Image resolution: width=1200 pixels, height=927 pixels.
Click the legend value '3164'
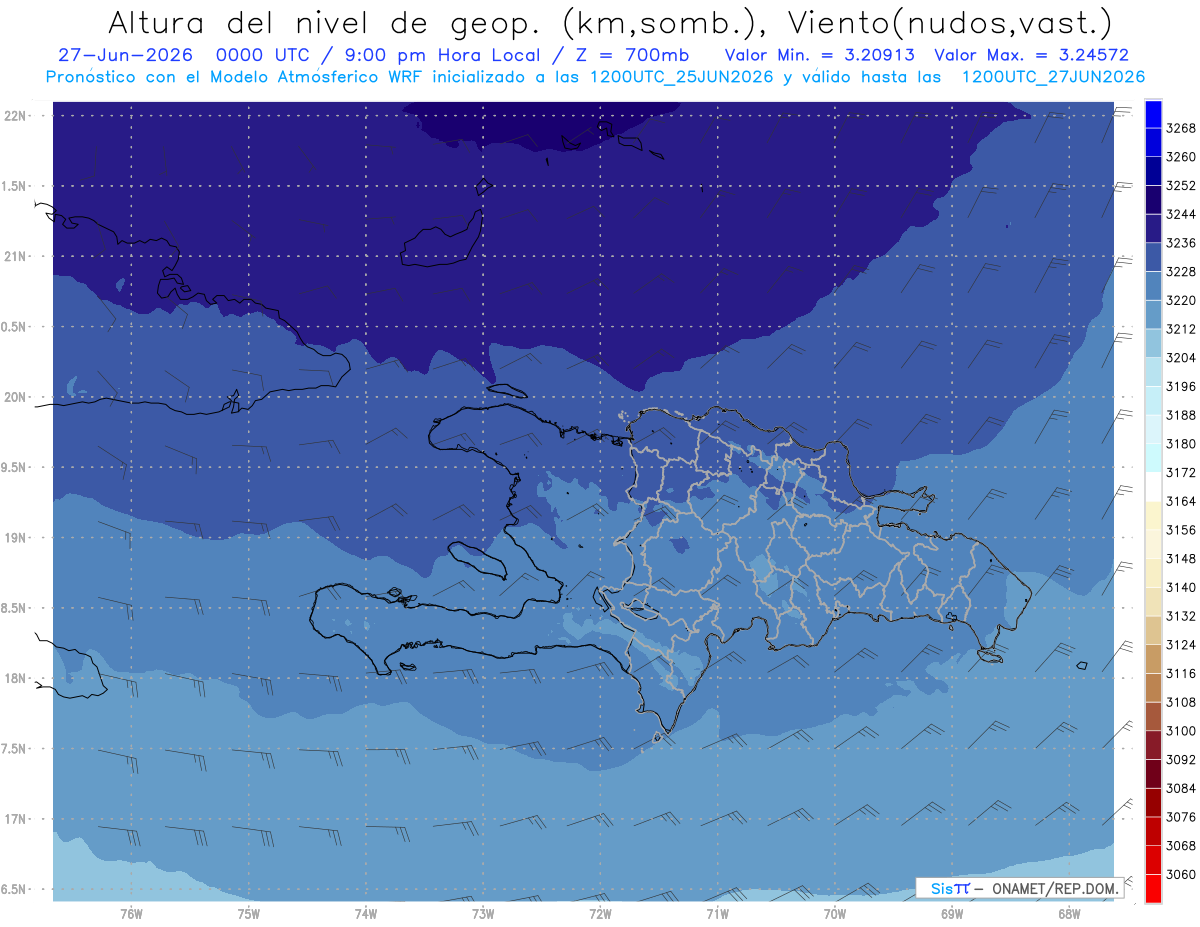pos(1181,501)
